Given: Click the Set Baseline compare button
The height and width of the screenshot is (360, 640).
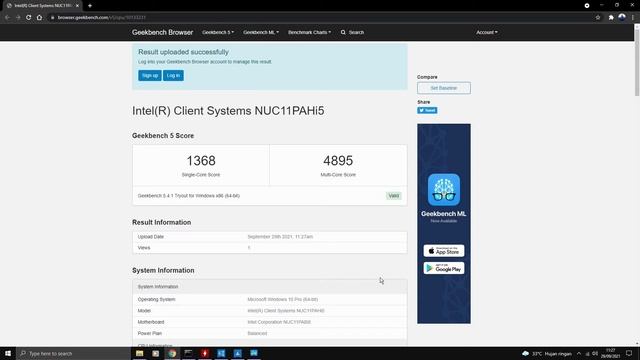Looking at the screenshot, I should [444, 88].
